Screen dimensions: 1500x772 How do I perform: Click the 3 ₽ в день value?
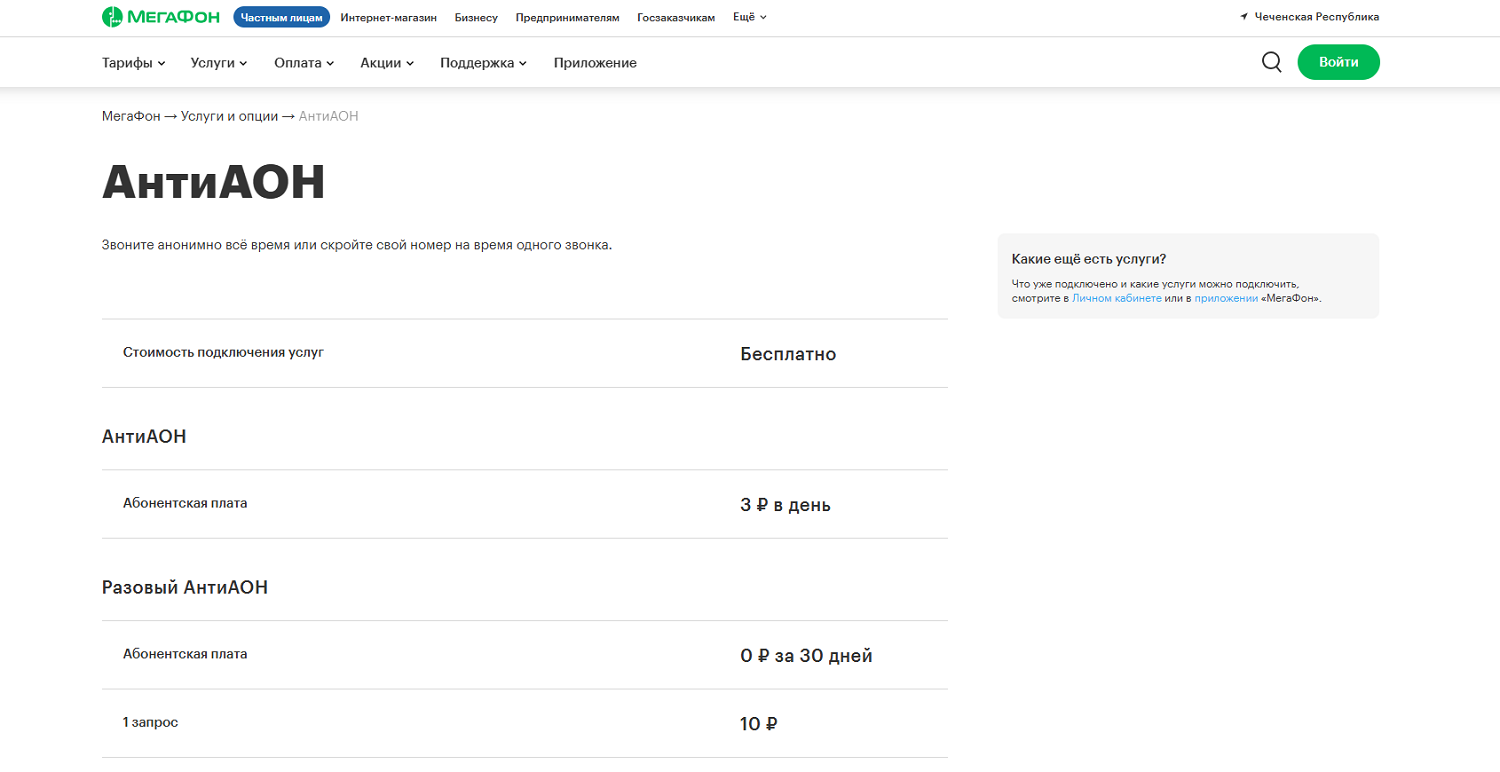785,505
